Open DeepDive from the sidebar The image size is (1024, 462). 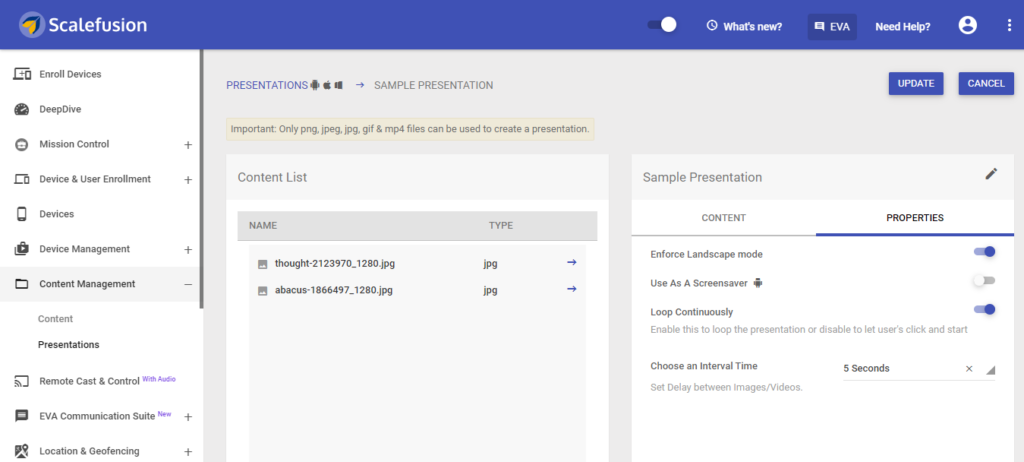point(60,109)
